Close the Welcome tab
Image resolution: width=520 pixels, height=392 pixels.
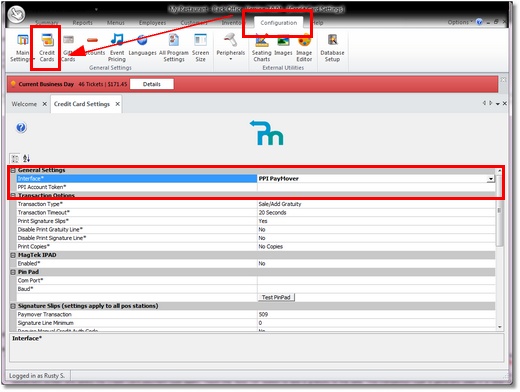(44, 104)
